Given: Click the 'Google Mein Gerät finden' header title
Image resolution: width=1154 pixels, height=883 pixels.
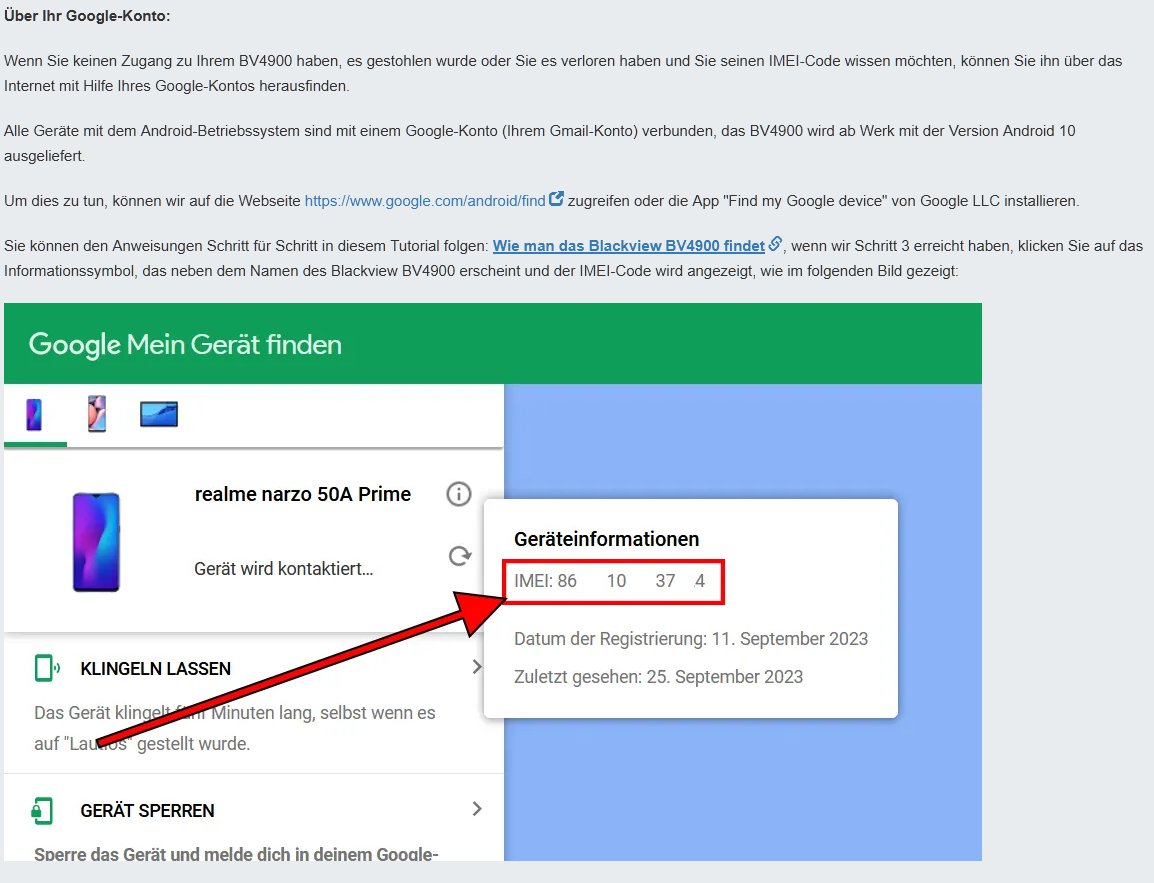Looking at the screenshot, I should tap(185, 344).
